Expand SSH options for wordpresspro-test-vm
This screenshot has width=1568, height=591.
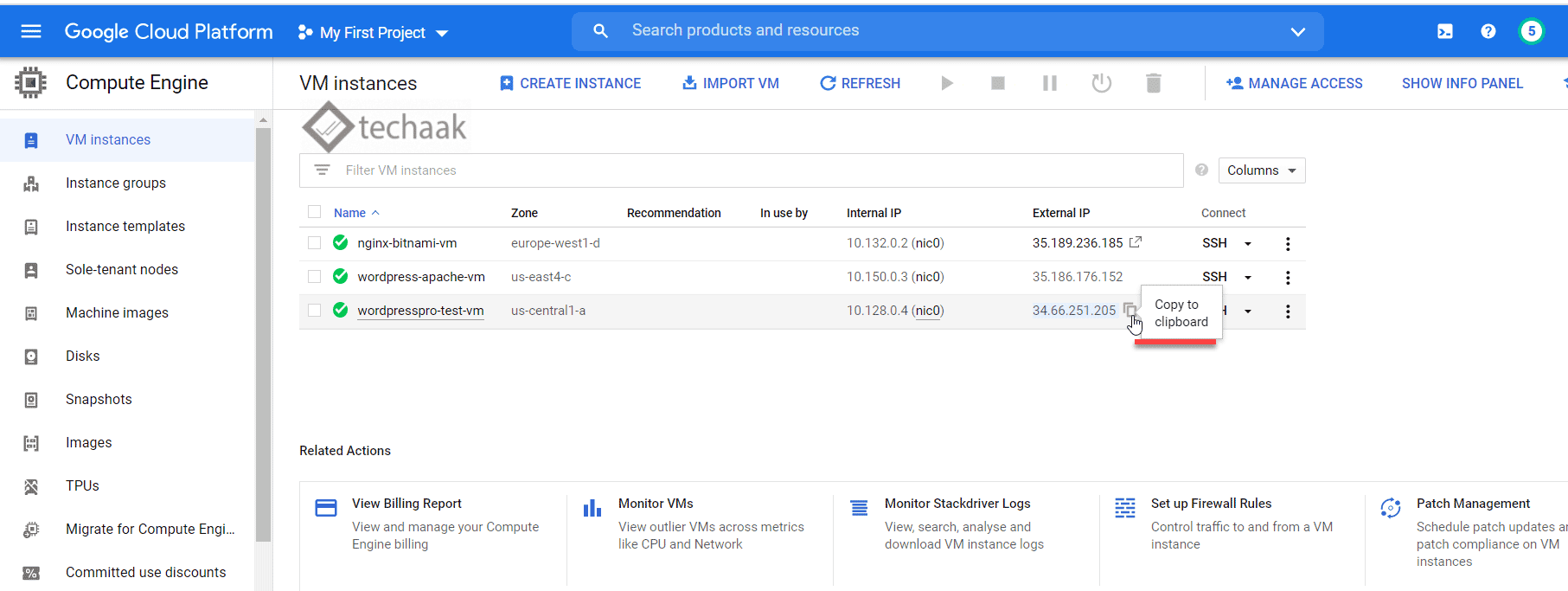click(1248, 312)
